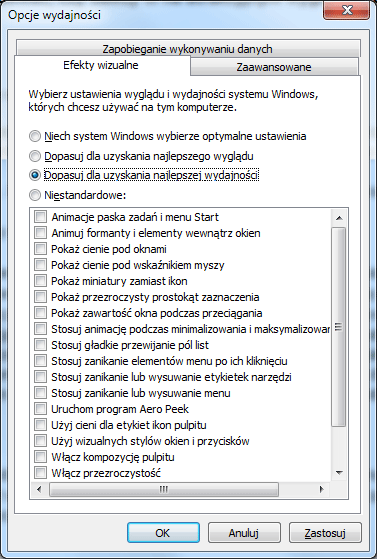Tick Stosuj zanikanie lub wysuwanie menu

click(40, 393)
